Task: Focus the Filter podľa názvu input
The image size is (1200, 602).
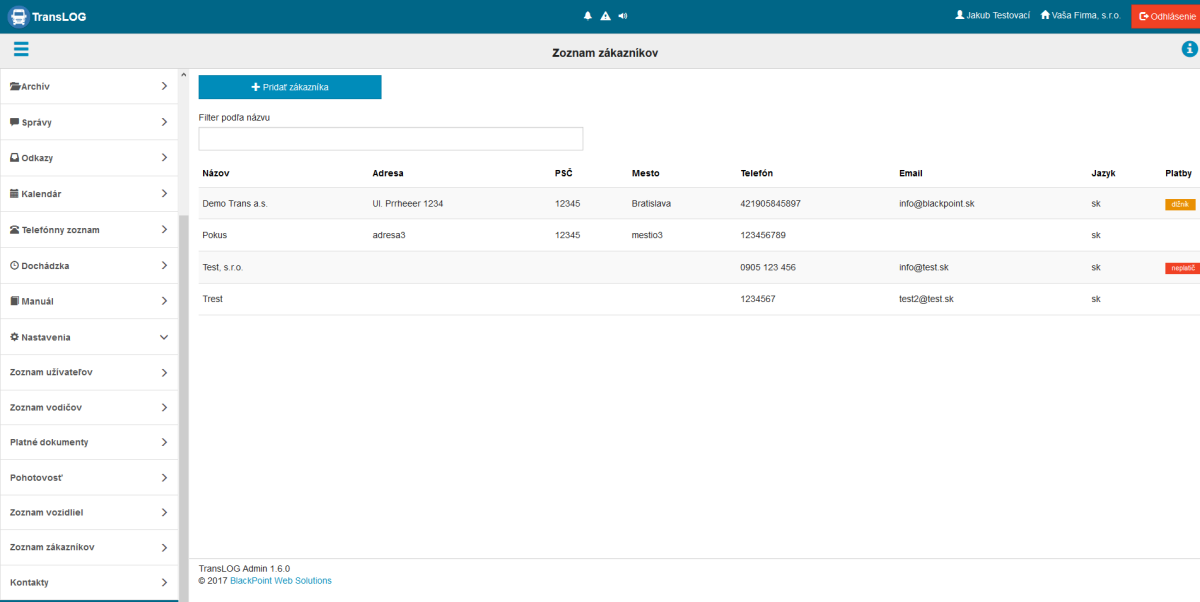Action: [x=390, y=139]
